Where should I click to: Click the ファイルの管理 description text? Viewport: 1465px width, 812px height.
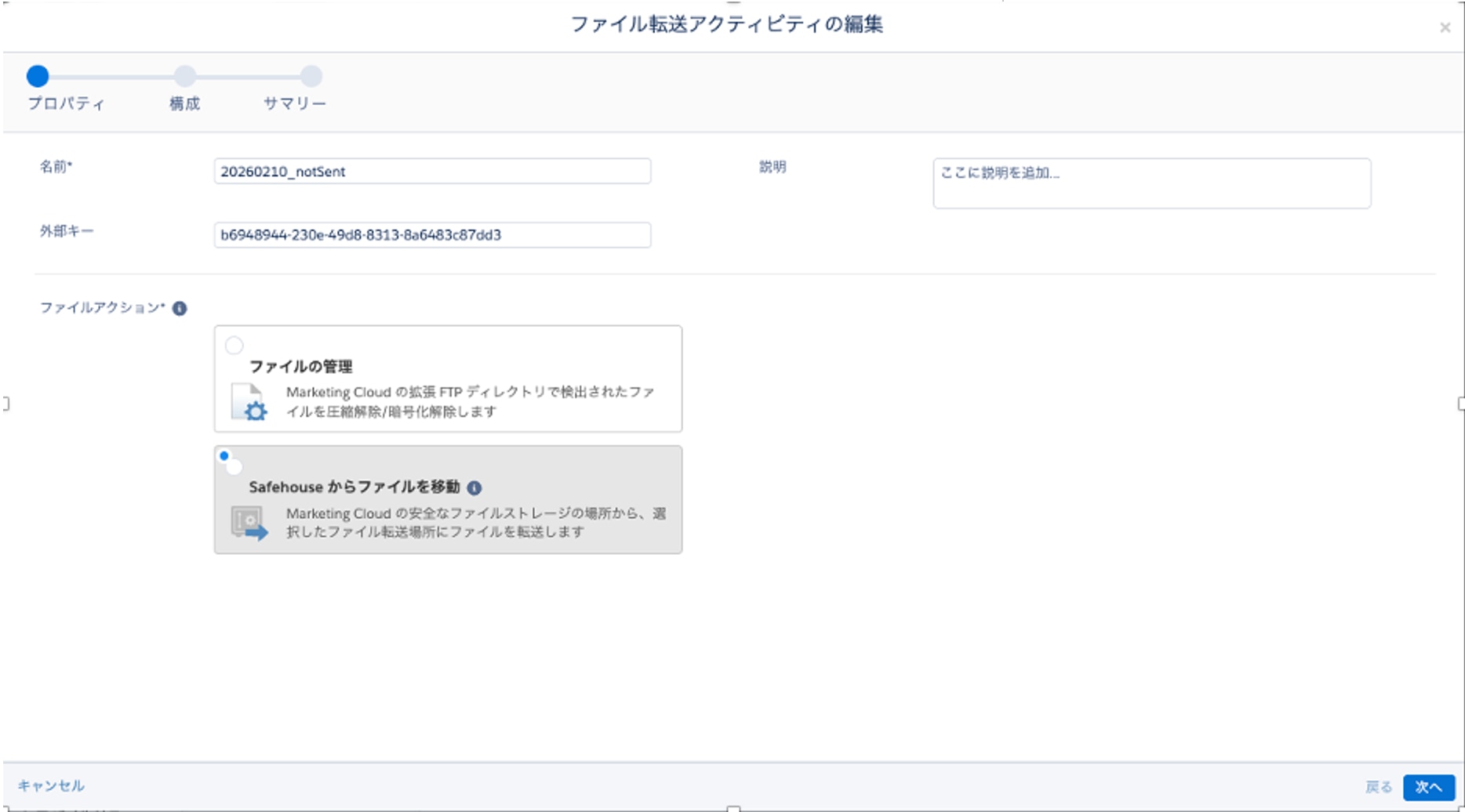coord(470,401)
